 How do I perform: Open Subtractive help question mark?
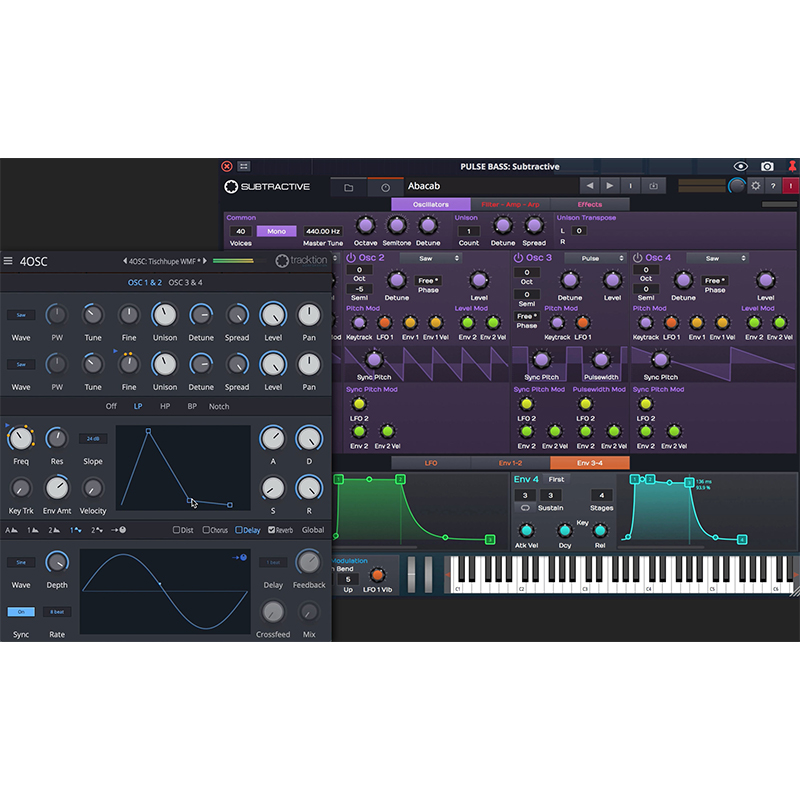[x=773, y=186]
